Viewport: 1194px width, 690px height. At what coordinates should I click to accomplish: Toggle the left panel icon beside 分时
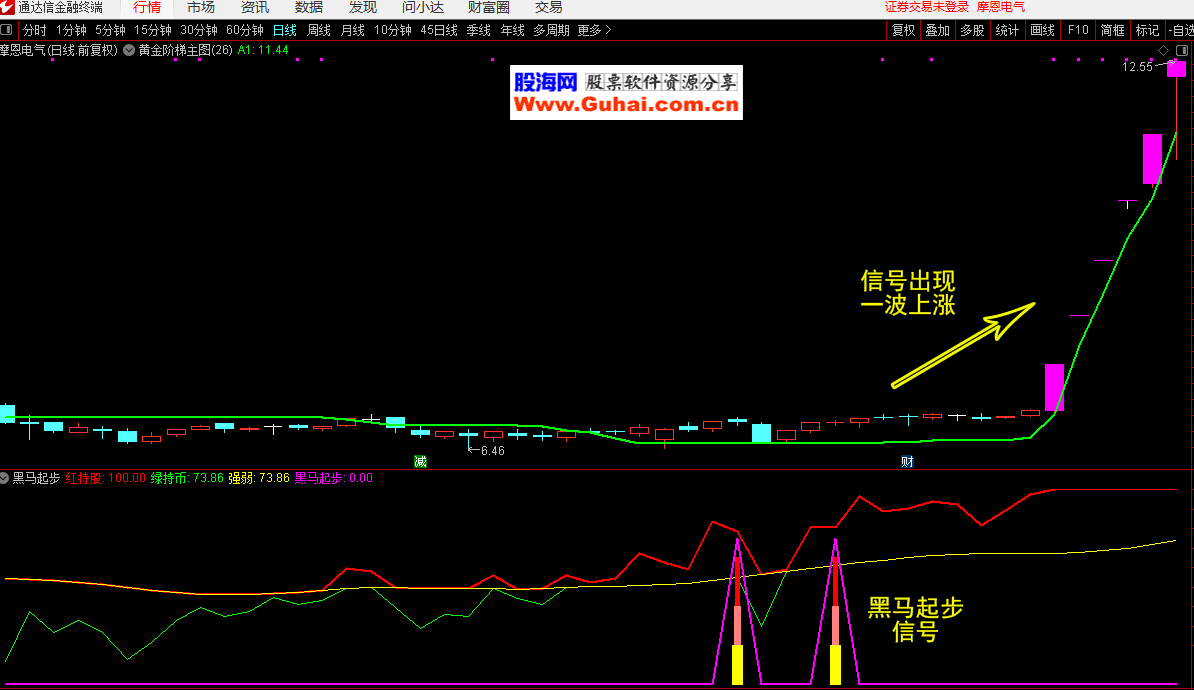click(x=9, y=30)
